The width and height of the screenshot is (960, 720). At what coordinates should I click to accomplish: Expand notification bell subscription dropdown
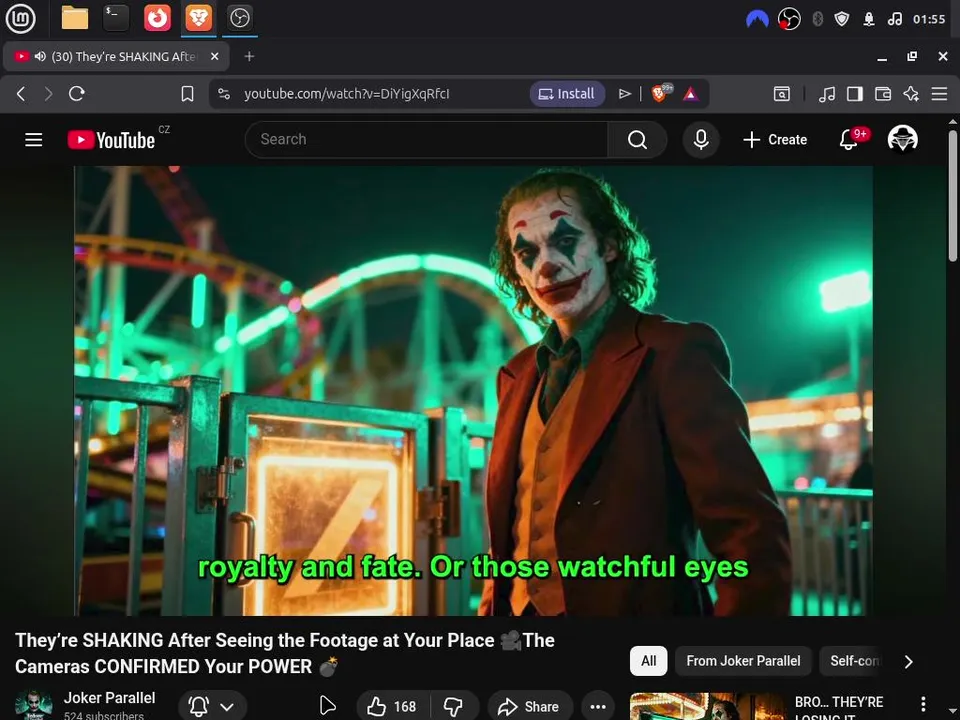[212, 707]
